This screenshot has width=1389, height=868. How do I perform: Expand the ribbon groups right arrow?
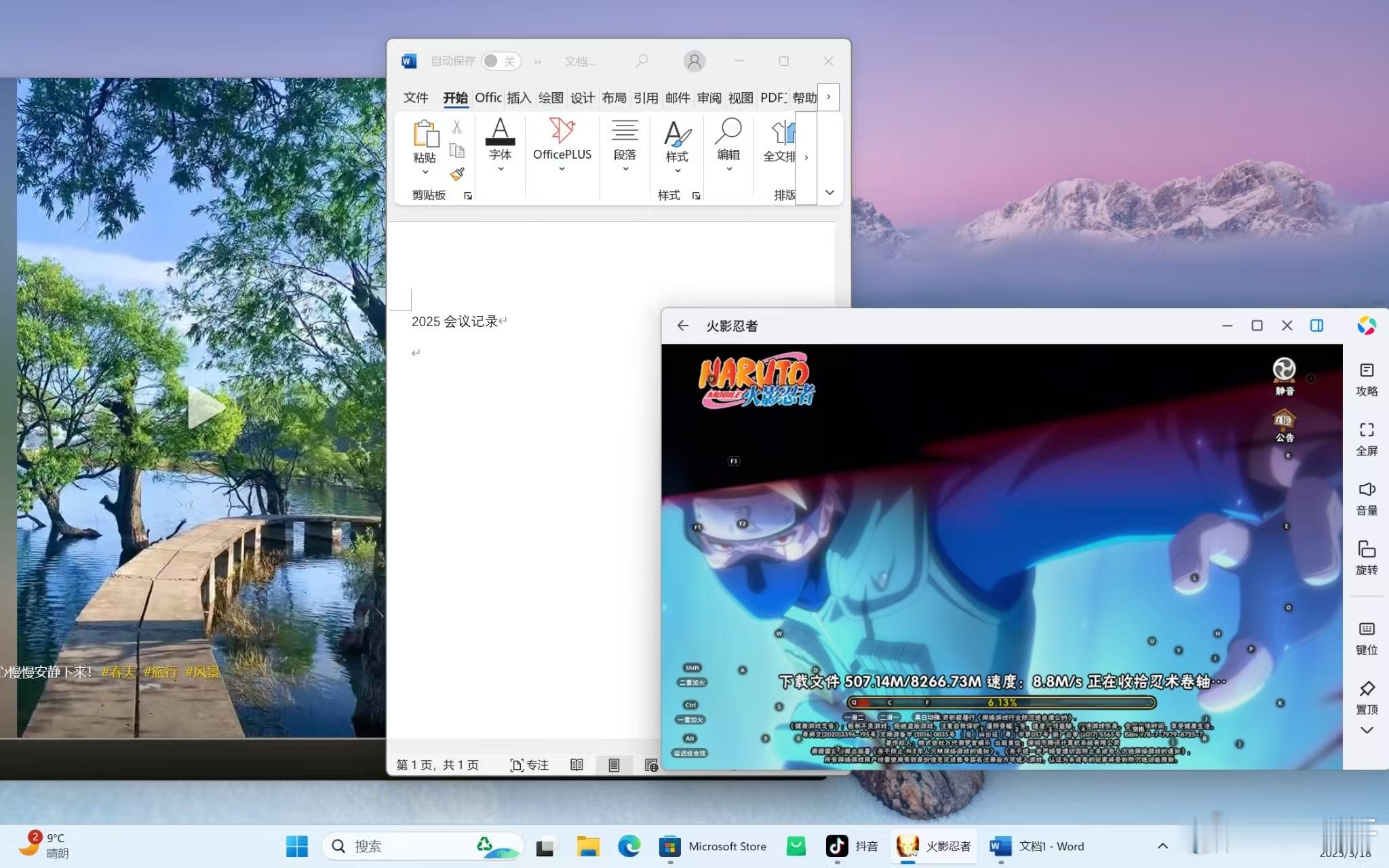(806, 157)
